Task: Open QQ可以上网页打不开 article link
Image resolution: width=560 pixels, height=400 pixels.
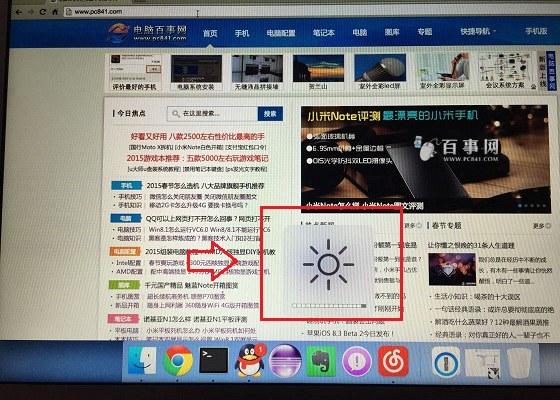Action: pyautogui.click(x=208, y=218)
